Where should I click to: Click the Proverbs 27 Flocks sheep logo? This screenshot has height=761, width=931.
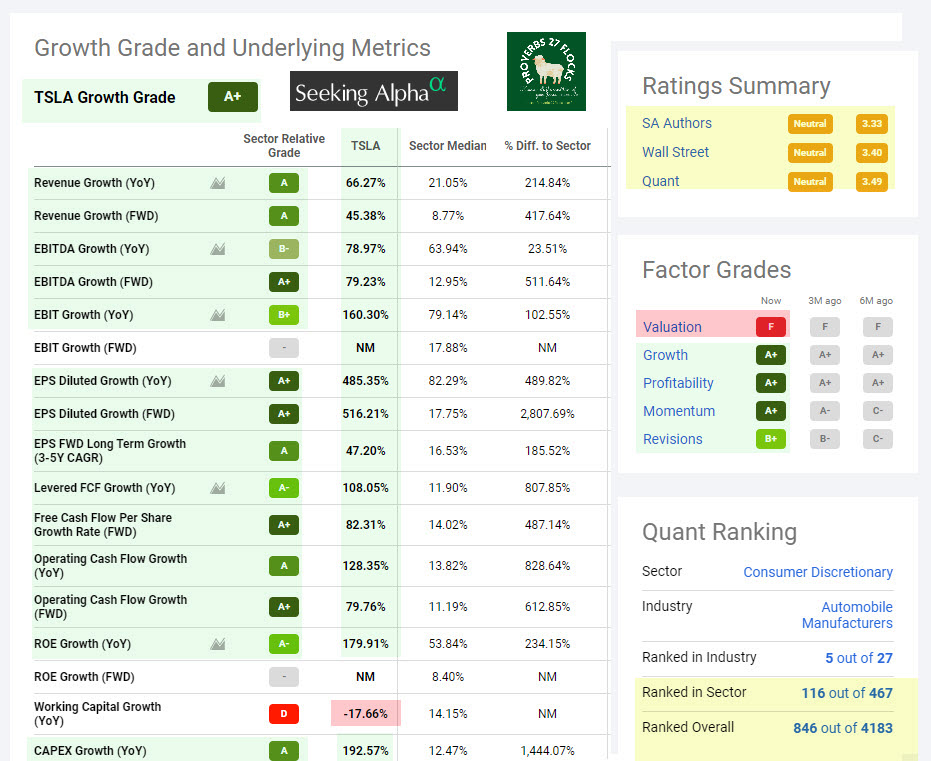(546, 71)
